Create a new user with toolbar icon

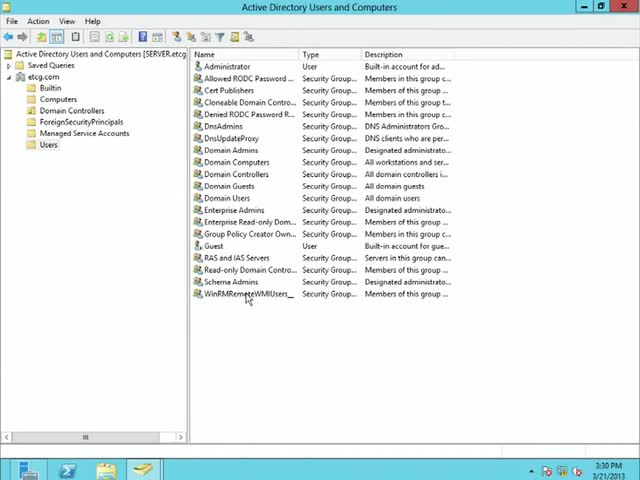(x=176, y=37)
